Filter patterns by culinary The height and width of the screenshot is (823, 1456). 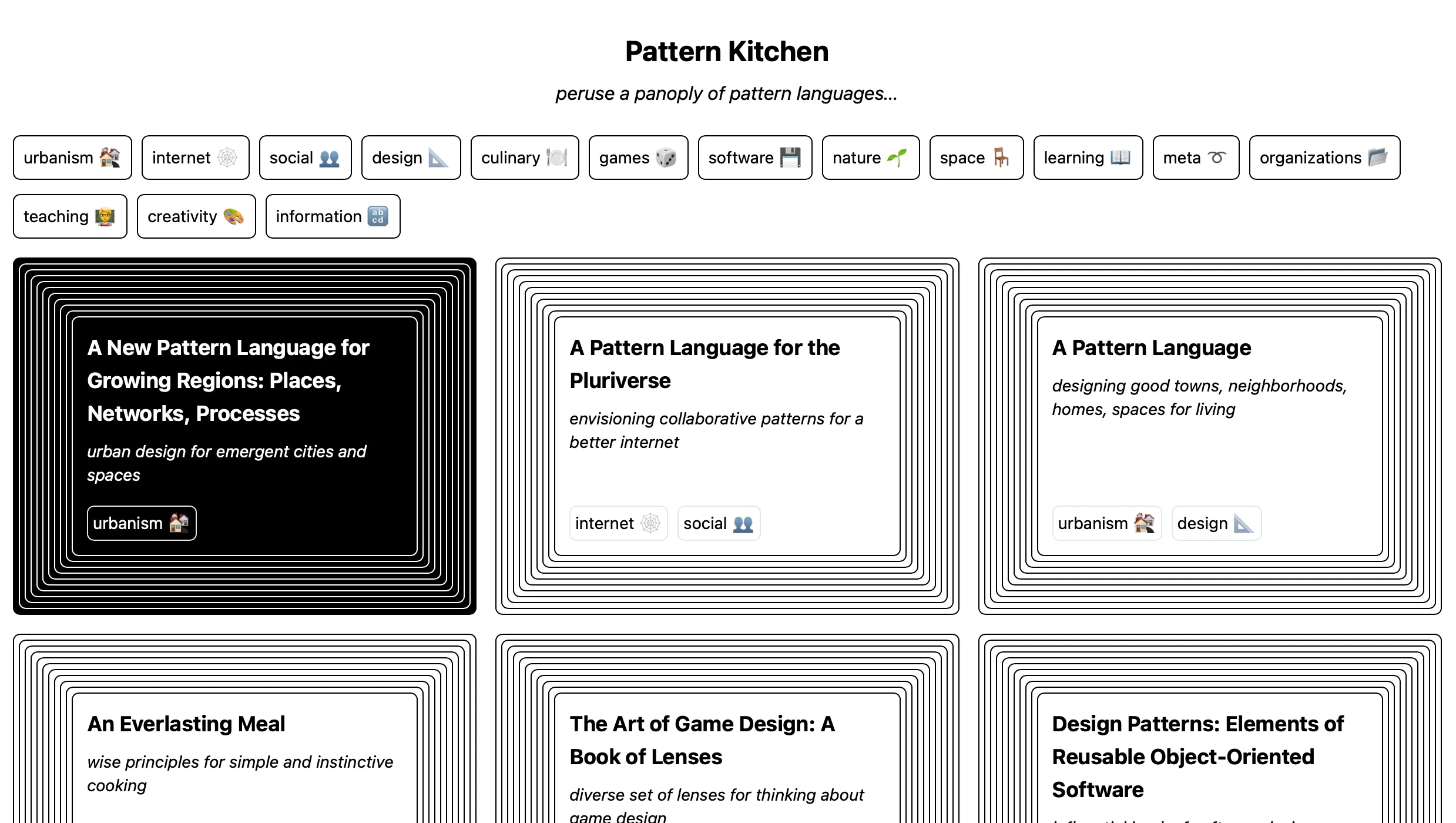click(525, 158)
